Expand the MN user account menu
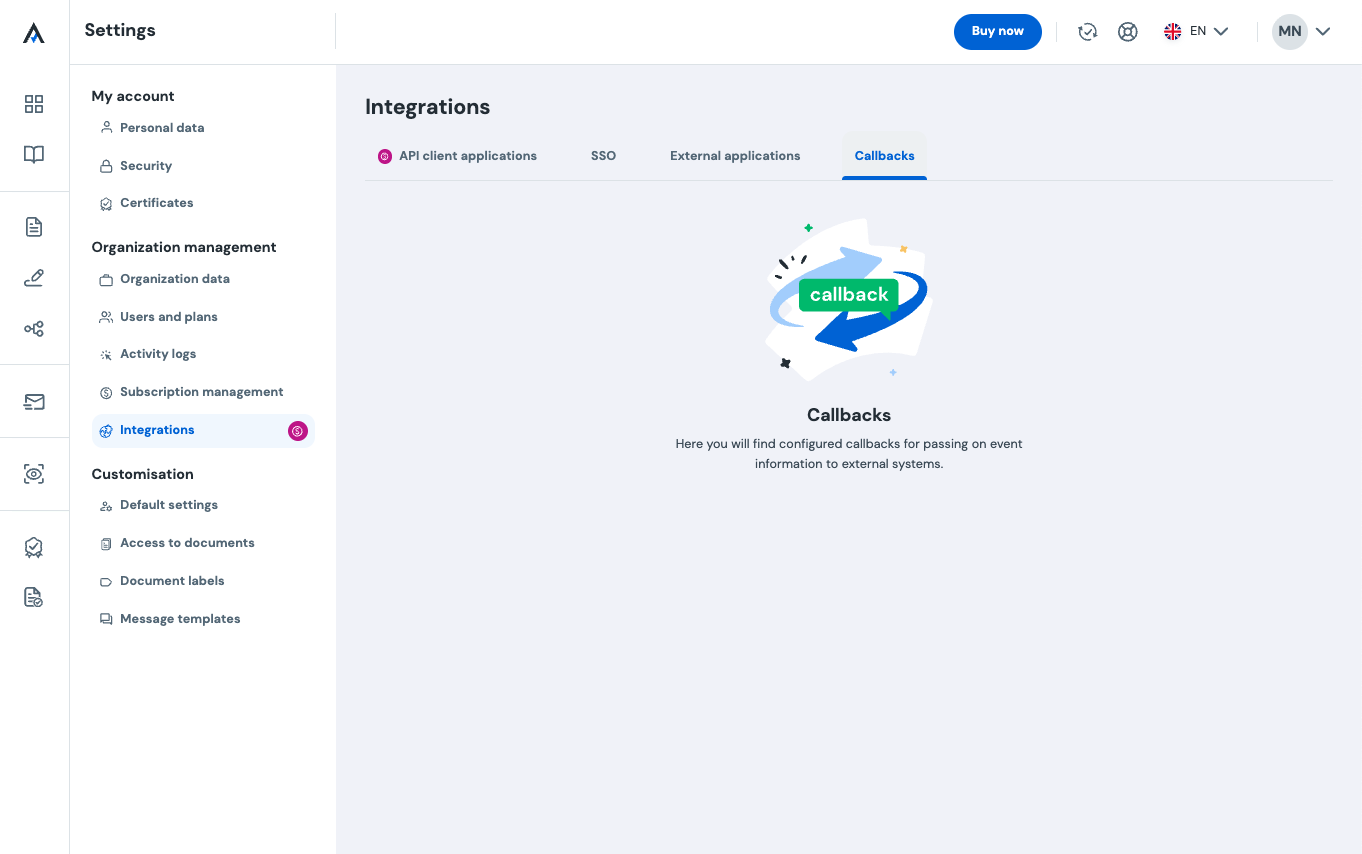Image resolution: width=1362 pixels, height=854 pixels. (x=1301, y=32)
